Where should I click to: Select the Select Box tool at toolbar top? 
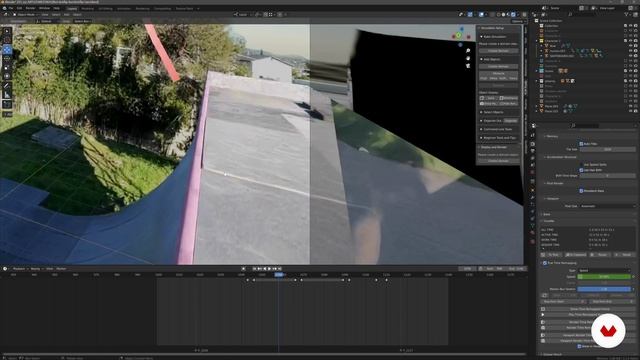(x=7, y=31)
